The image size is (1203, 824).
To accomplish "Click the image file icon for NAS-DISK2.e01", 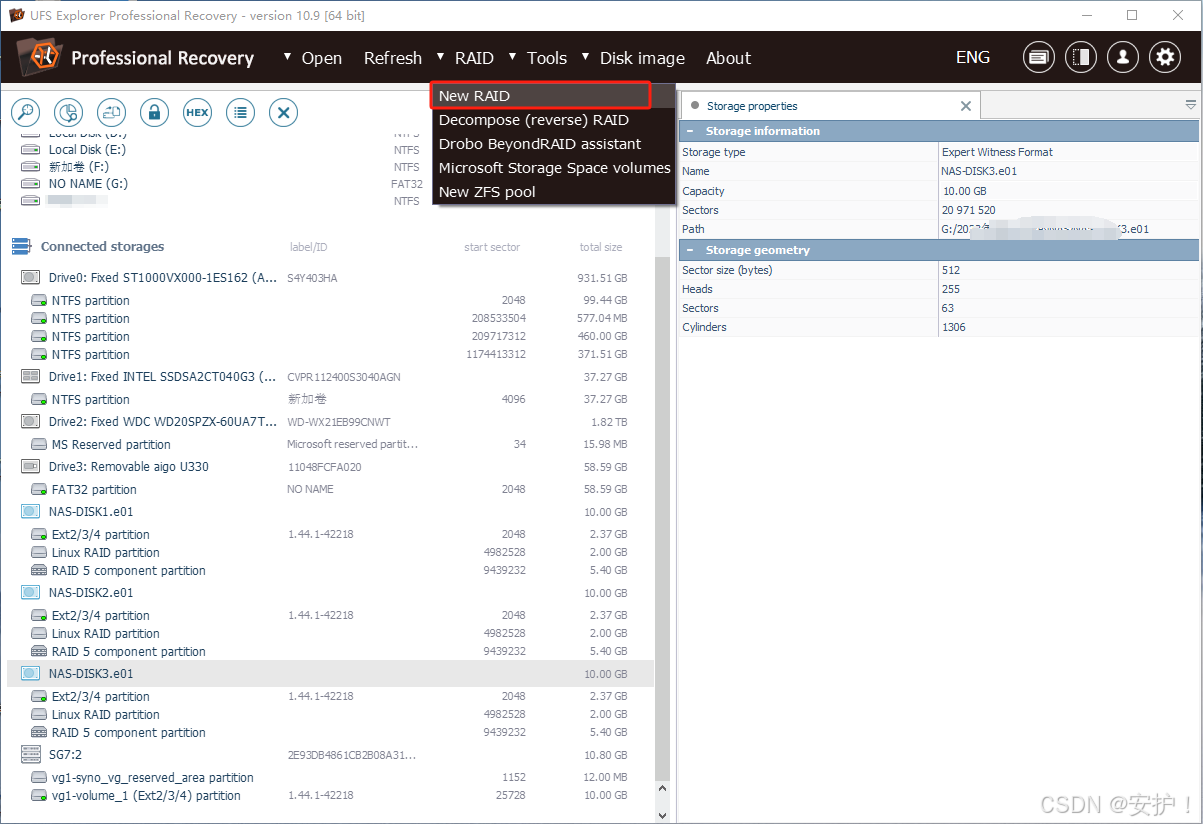I will [31, 593].
